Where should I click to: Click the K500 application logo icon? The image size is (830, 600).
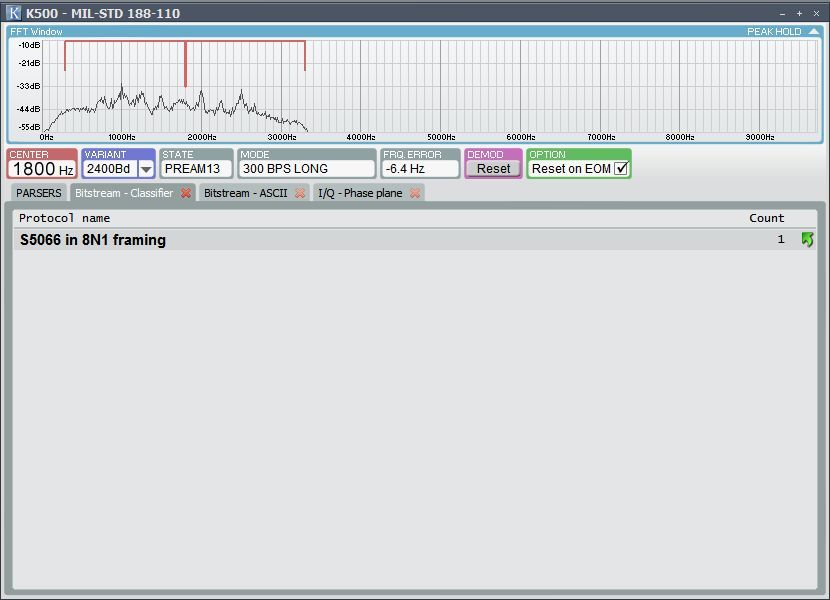coord(14,13)
